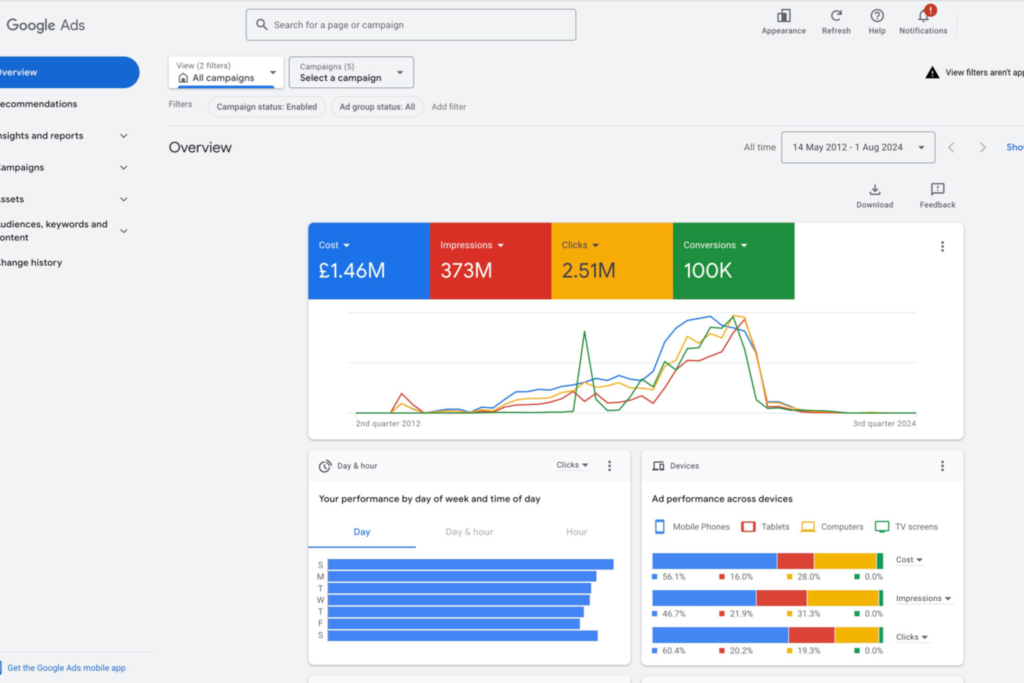Open Get the Google Ads mobile app link
The width and height of the screenshot is (1024, 683).
66,668
